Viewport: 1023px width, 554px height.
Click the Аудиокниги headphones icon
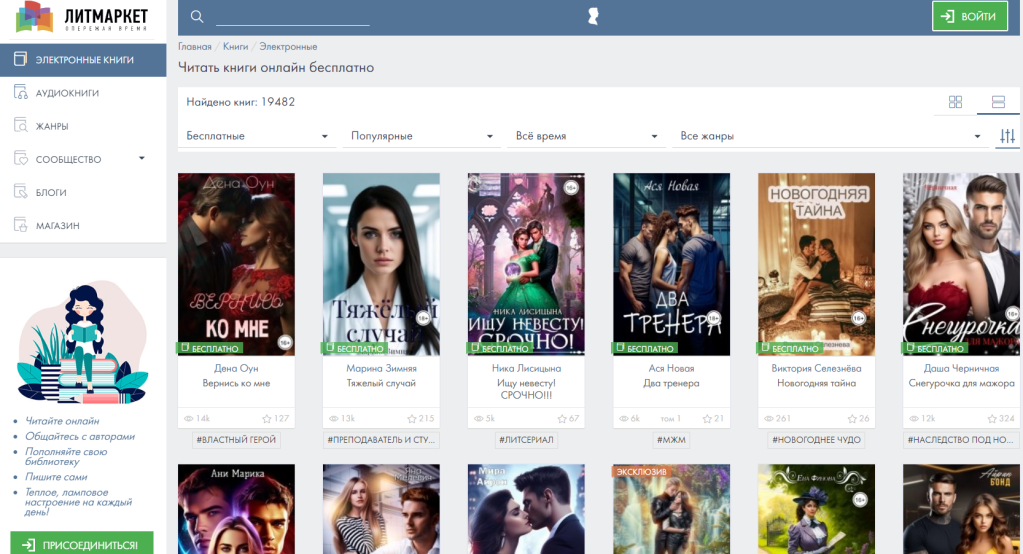20,93
